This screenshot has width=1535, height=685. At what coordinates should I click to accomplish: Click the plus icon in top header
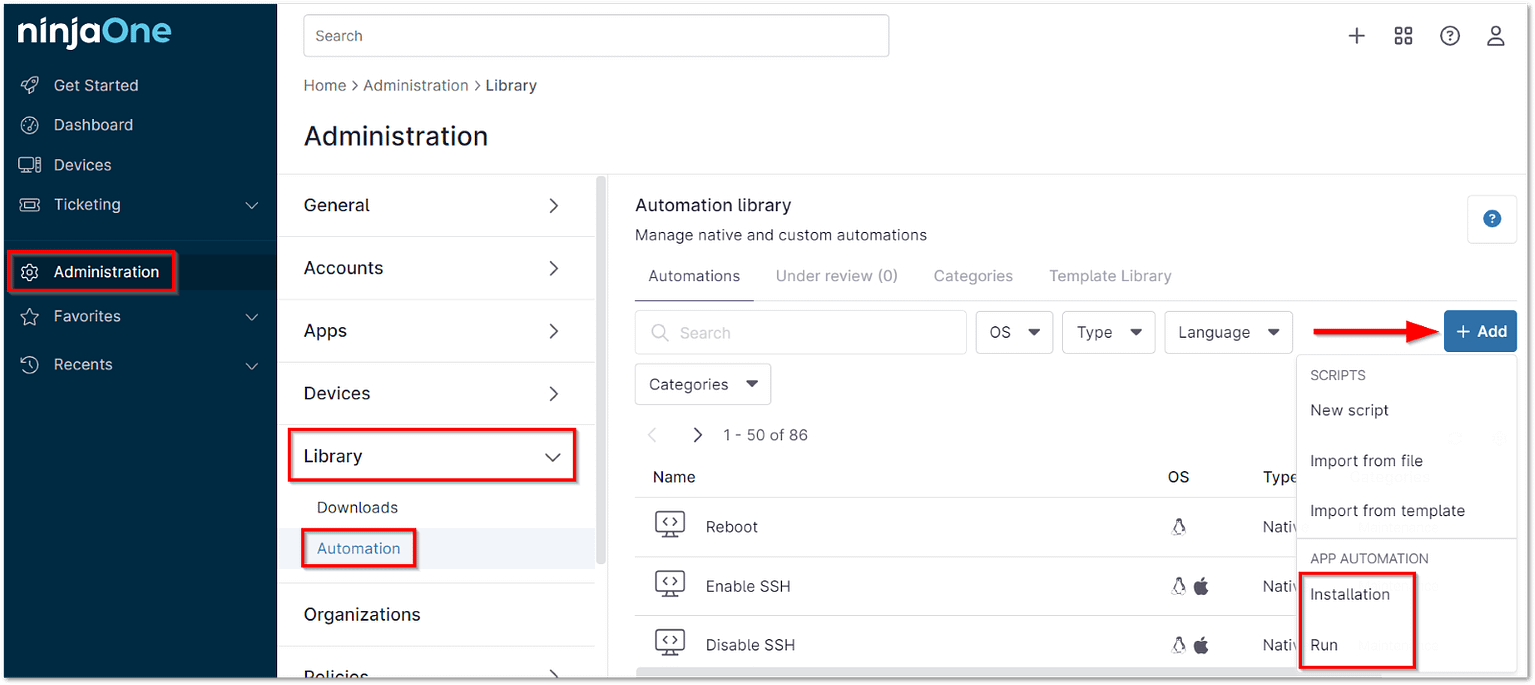1356,36
